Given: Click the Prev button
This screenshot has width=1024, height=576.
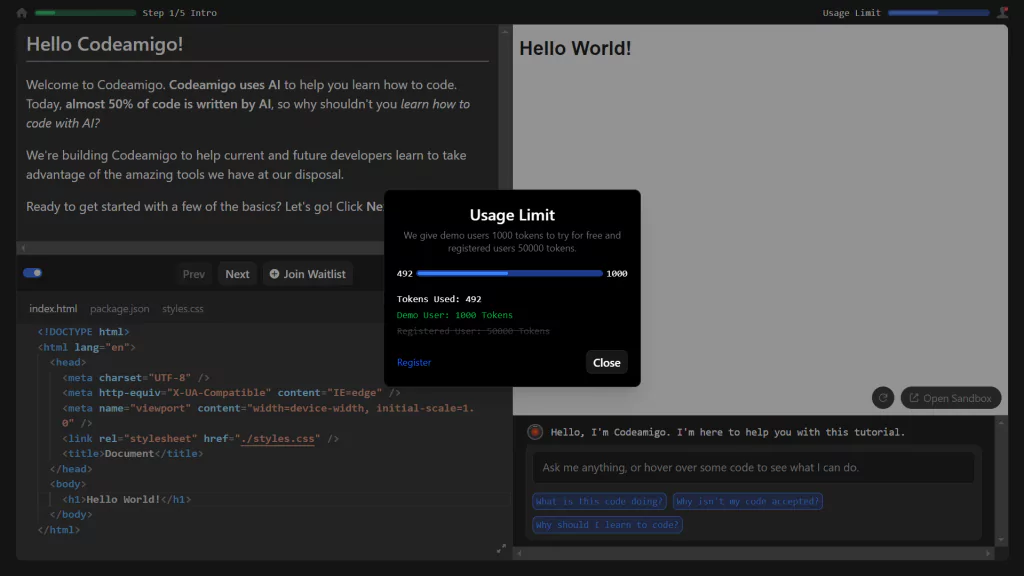Looking at the screenshot, I should pyautogui.click(x=193, y=274).
